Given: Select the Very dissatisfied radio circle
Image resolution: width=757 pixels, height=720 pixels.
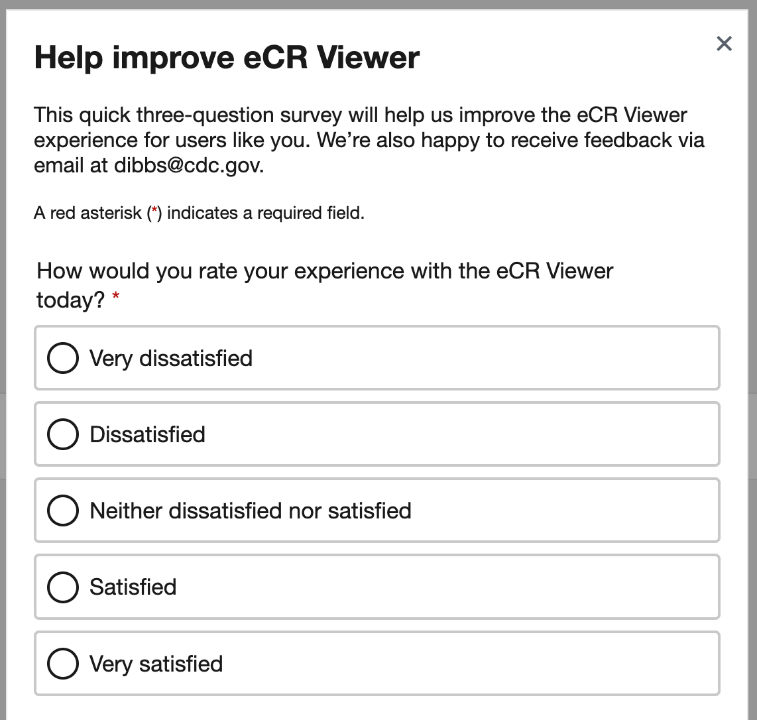Looking at the screenshot, I should pos(62,358).
